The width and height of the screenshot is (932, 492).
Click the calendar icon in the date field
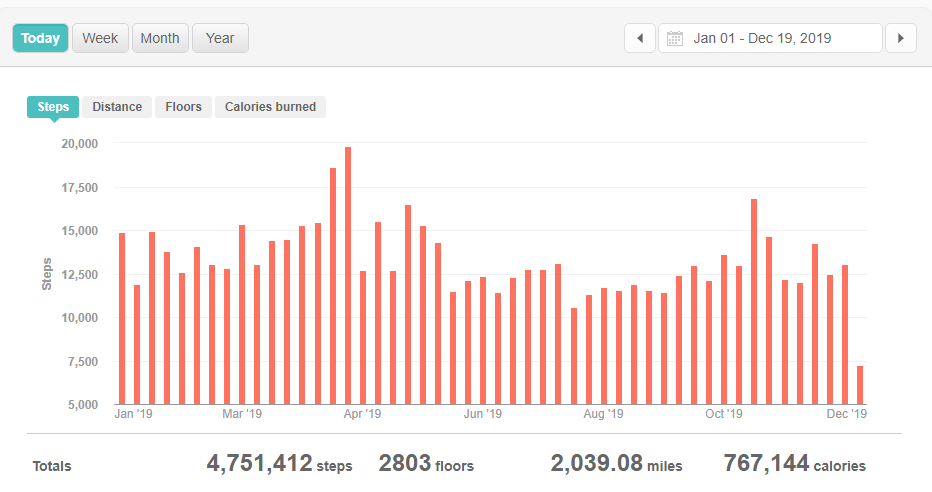point(675,39)
